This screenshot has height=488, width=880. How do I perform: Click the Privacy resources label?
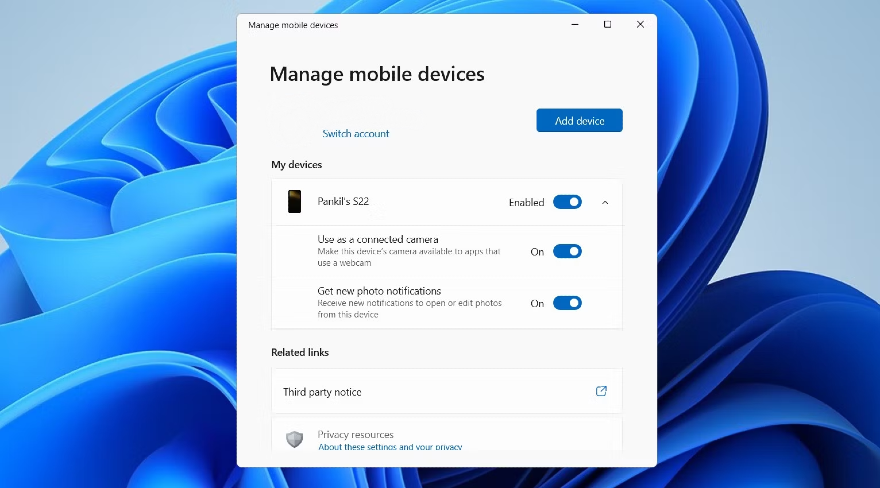(355, 434)
